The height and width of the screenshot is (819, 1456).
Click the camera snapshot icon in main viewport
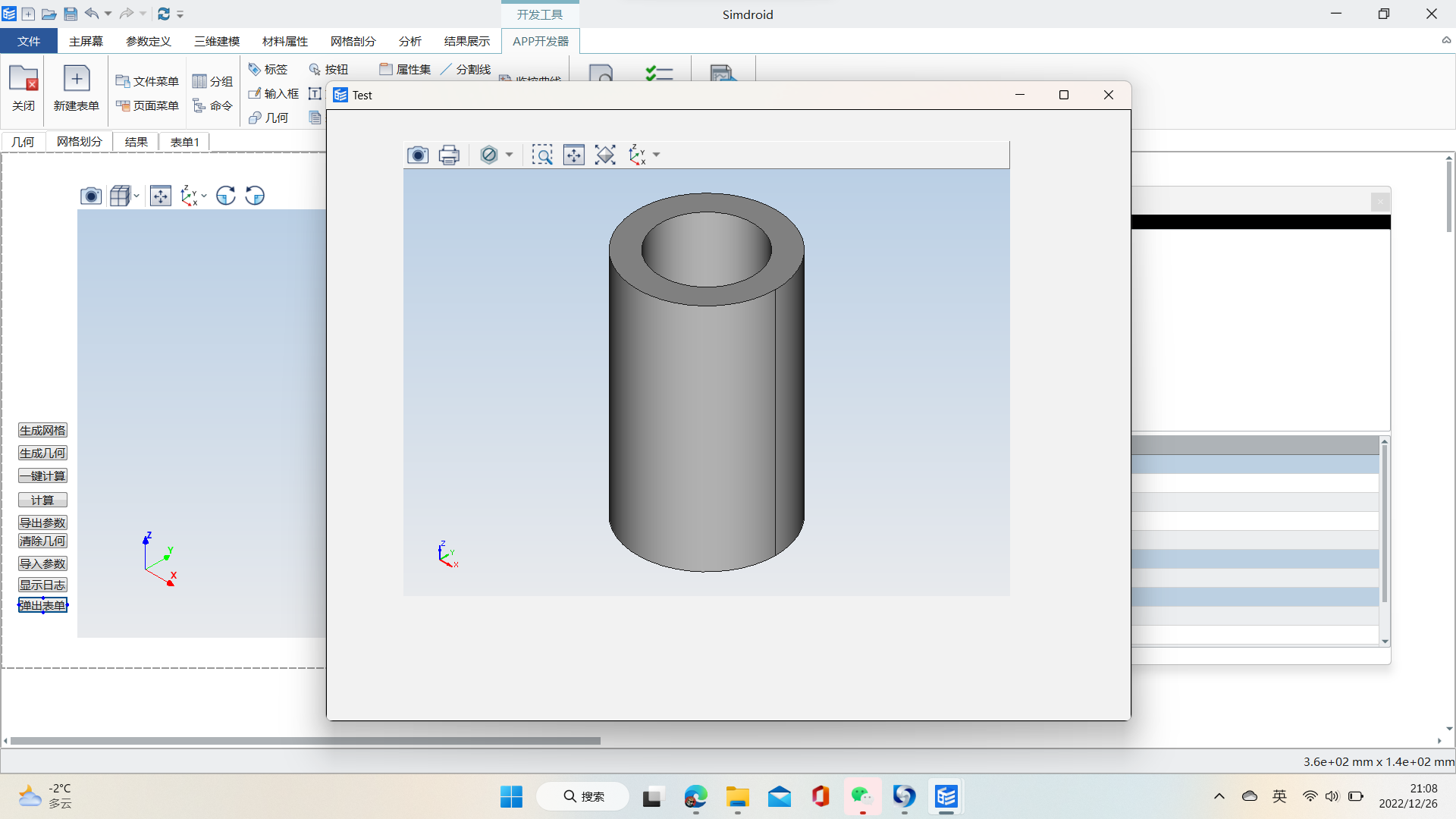tap(91, 196)
